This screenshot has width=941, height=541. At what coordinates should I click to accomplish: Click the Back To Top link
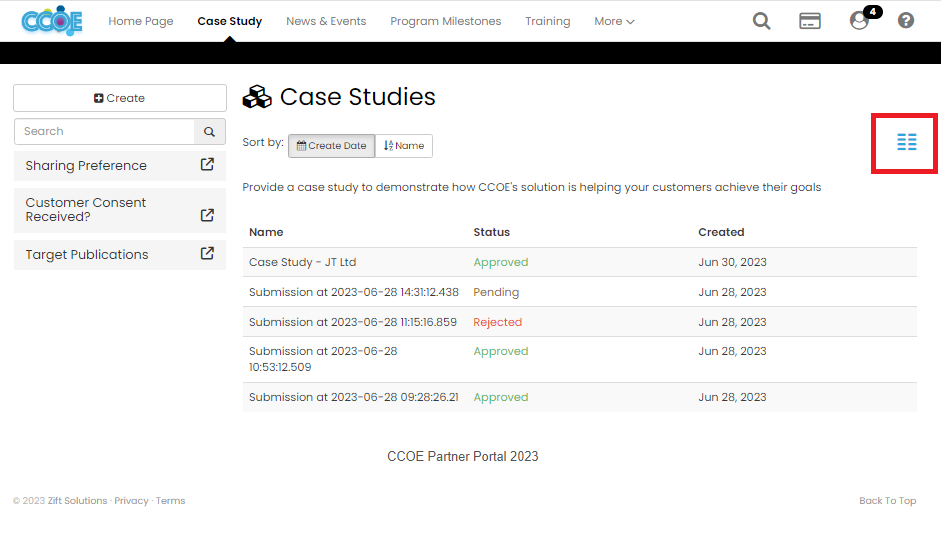point(887,501)
